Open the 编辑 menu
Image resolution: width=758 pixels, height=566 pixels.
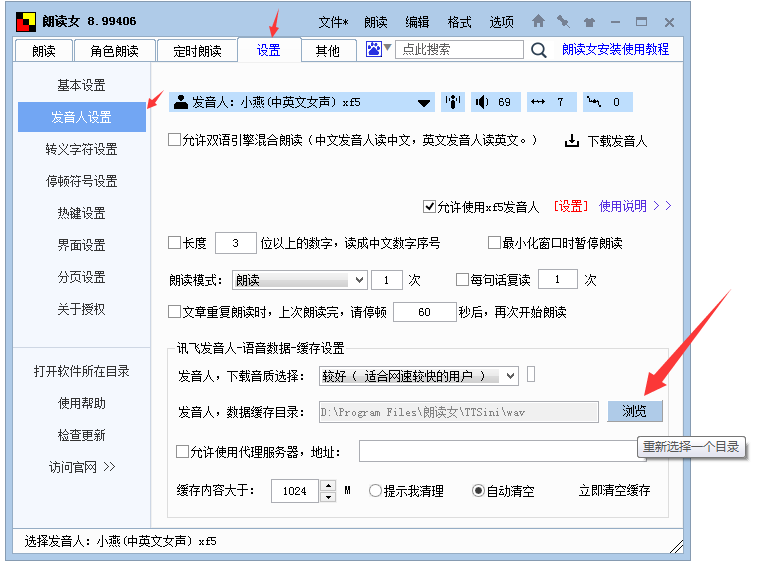(x=417, y=22)
